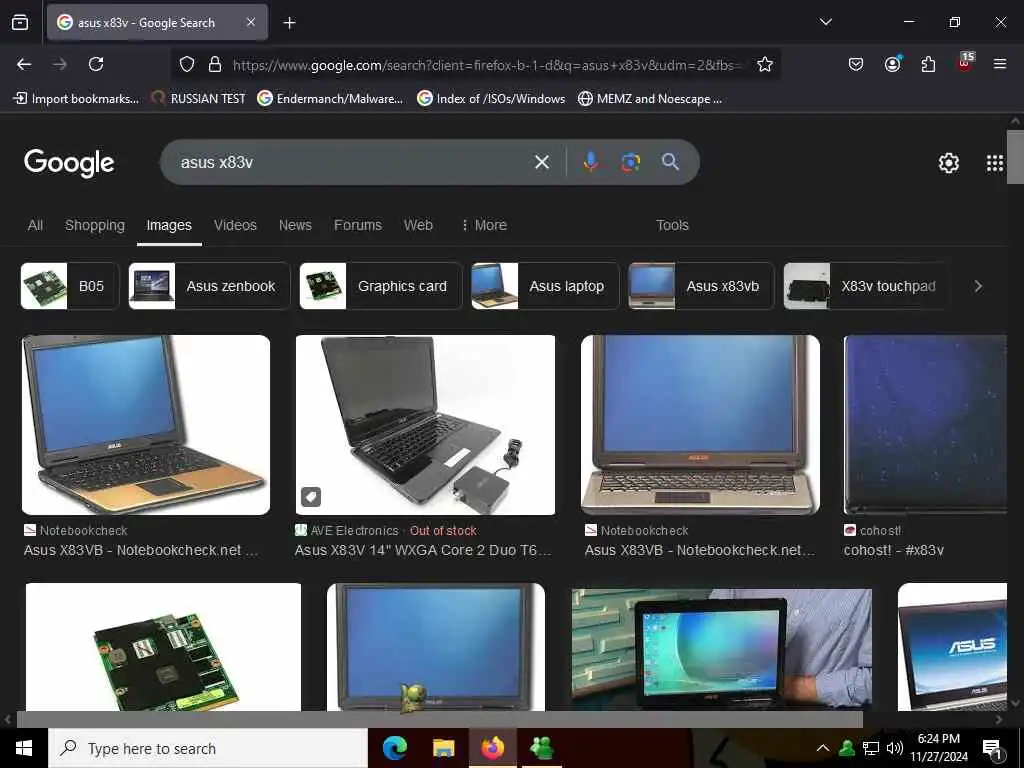Start voice search with the microphone
Viewport: 1024px width, 768px height.
[590, 162]
